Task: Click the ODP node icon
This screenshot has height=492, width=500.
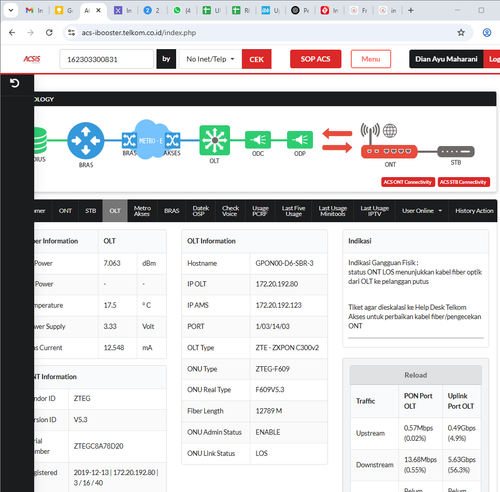Action: tap(300, 140)
